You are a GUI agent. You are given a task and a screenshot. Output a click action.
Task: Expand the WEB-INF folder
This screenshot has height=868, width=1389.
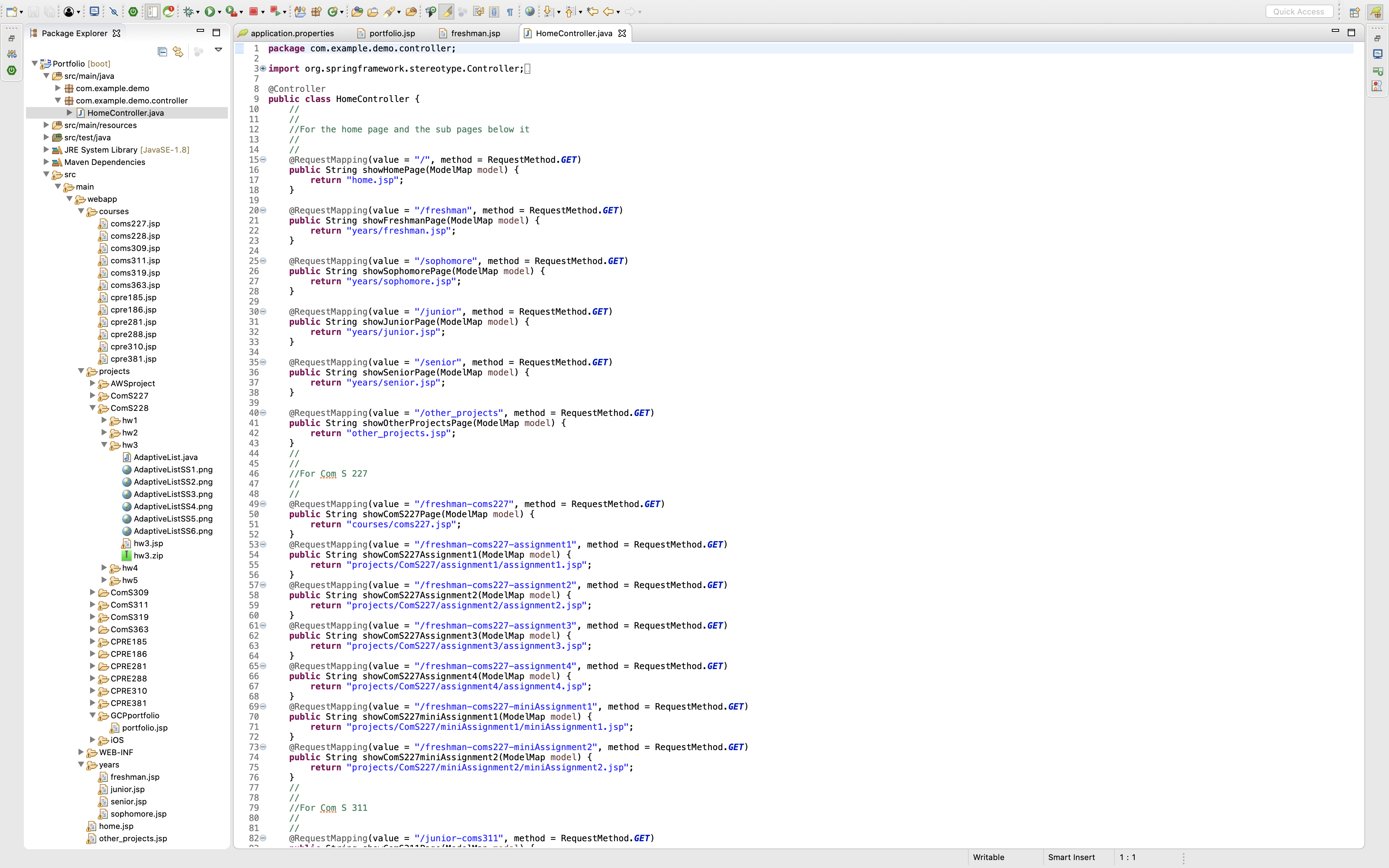tap(81, 752)
